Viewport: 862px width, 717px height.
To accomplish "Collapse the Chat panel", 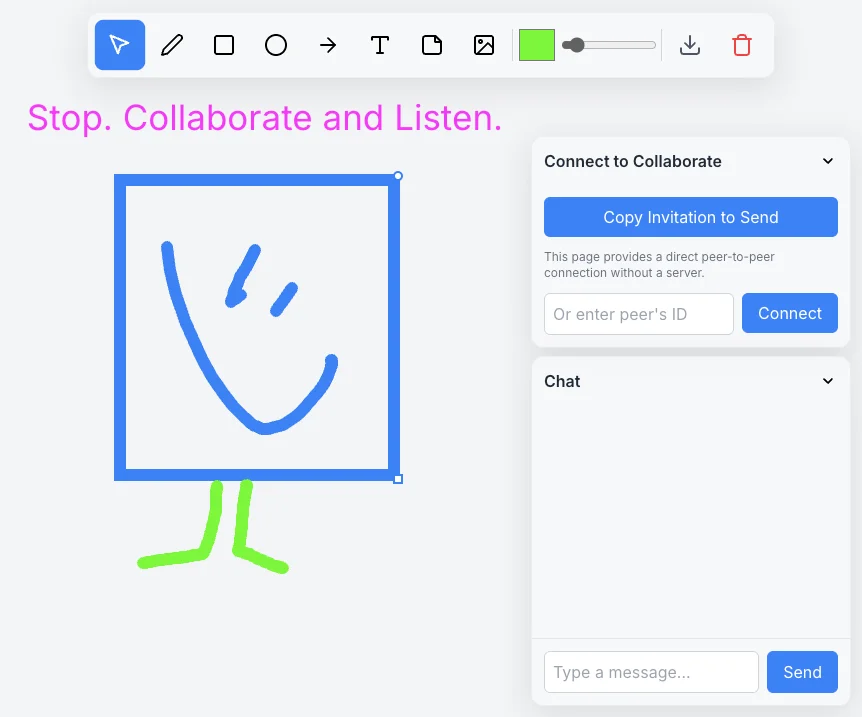I will [x=827, y=381].
